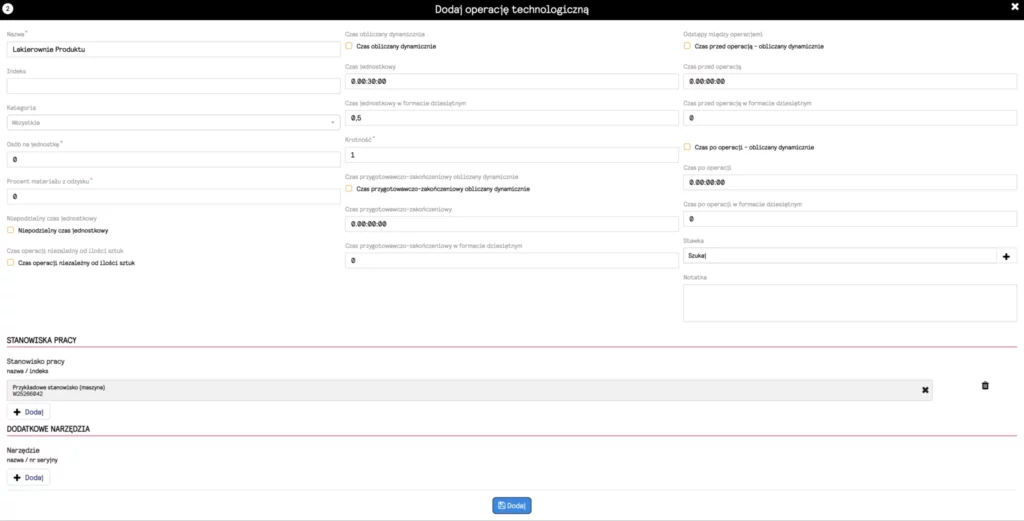Enable Czas obliczany dynamicznie checkbox

[349, 46]
